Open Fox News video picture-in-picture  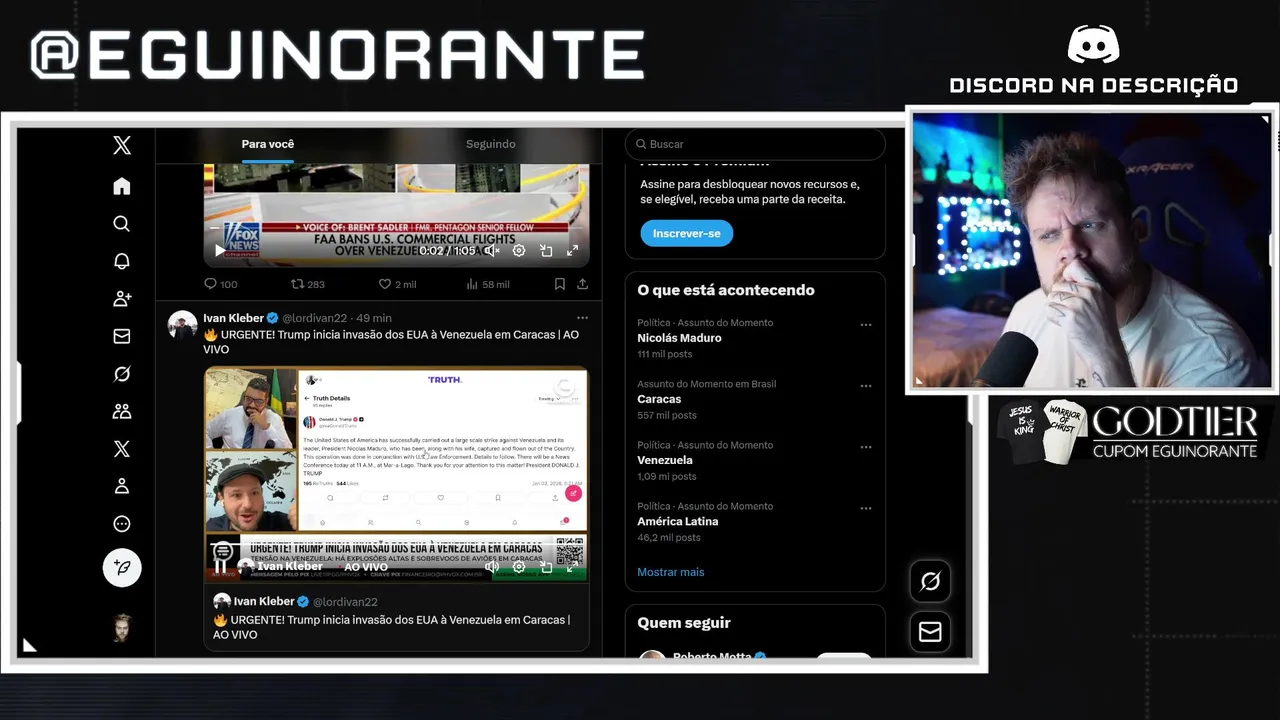click(546, 251)
